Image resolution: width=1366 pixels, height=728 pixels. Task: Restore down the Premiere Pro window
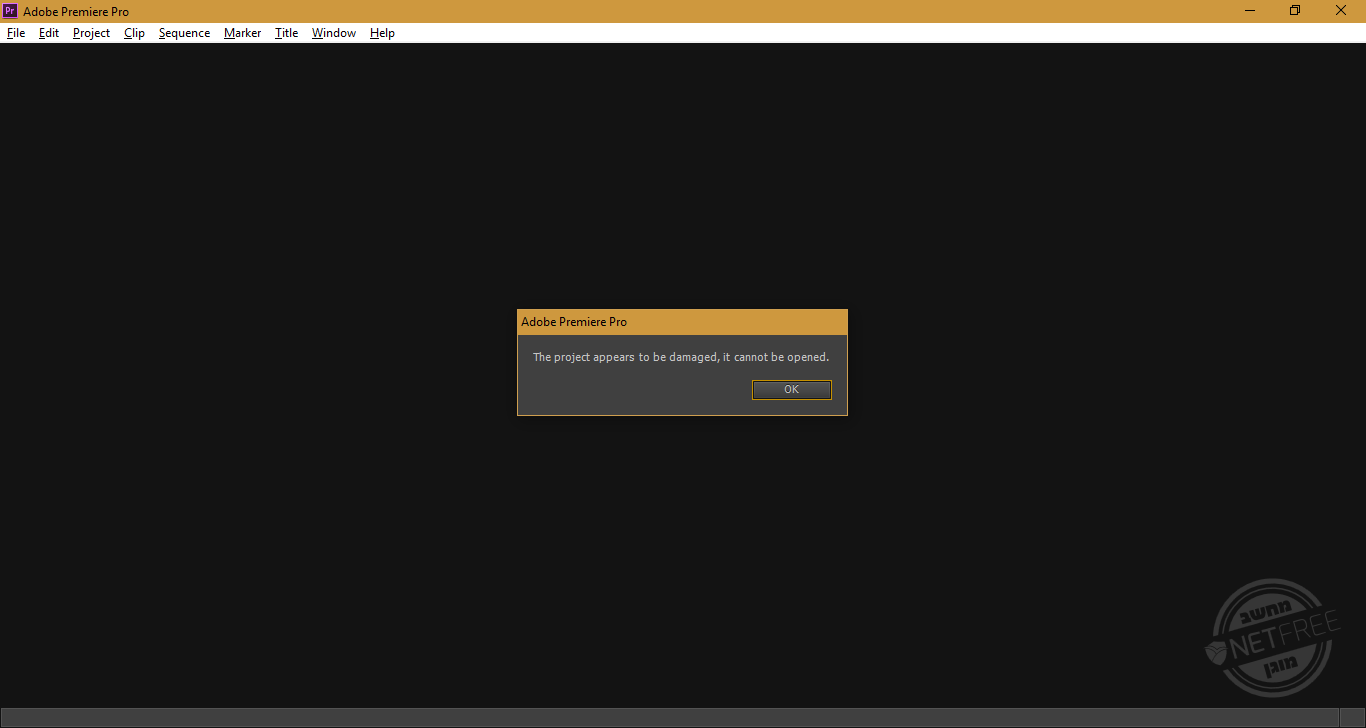pyautogui.click(x=1295, y=11)
